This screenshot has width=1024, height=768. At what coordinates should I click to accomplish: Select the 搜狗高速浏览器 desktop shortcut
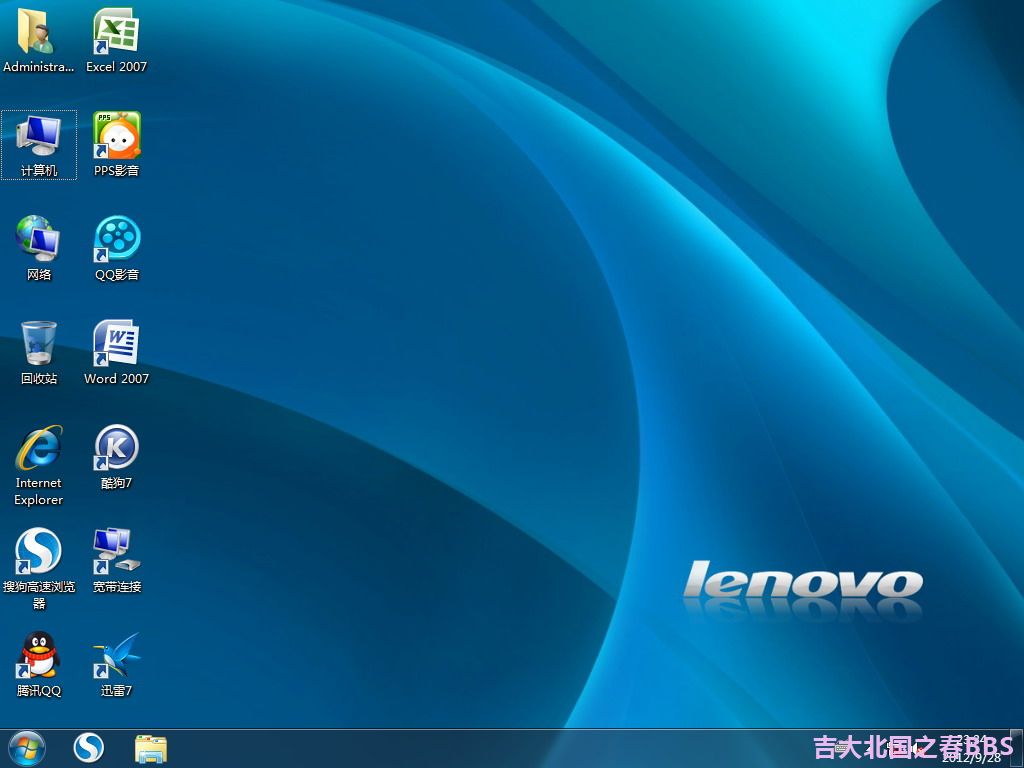39,569
